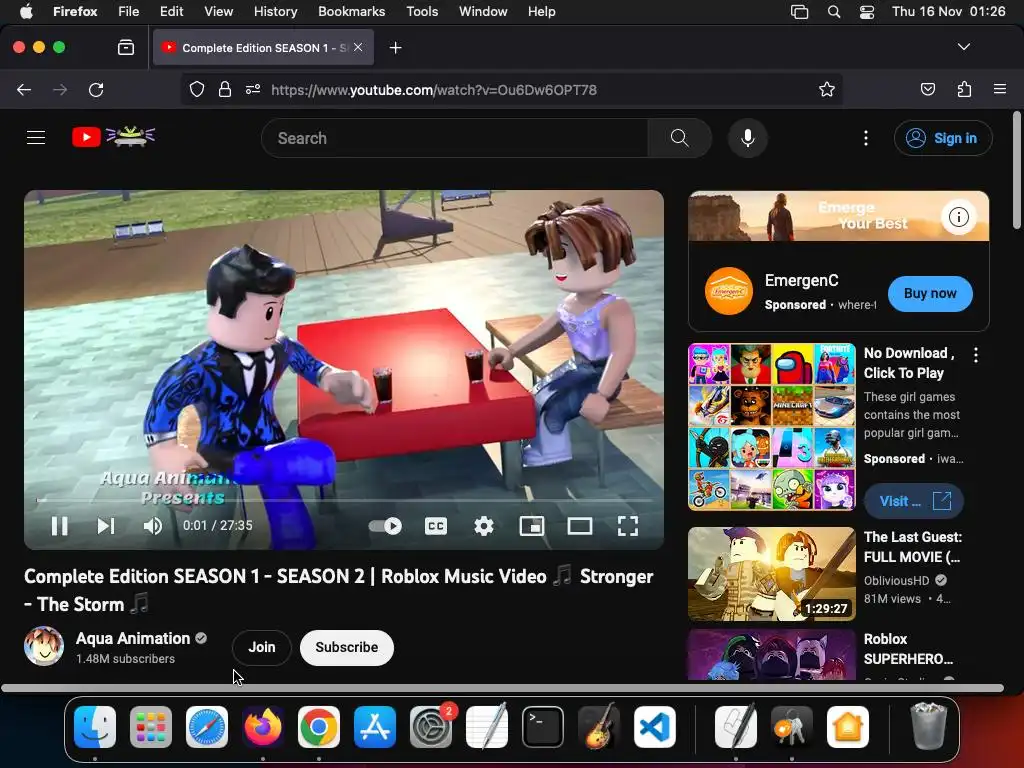Viewport: 1024px width, 768px height.
Task: Open Firefox application hamburger menu
Action: [1000, 89]
